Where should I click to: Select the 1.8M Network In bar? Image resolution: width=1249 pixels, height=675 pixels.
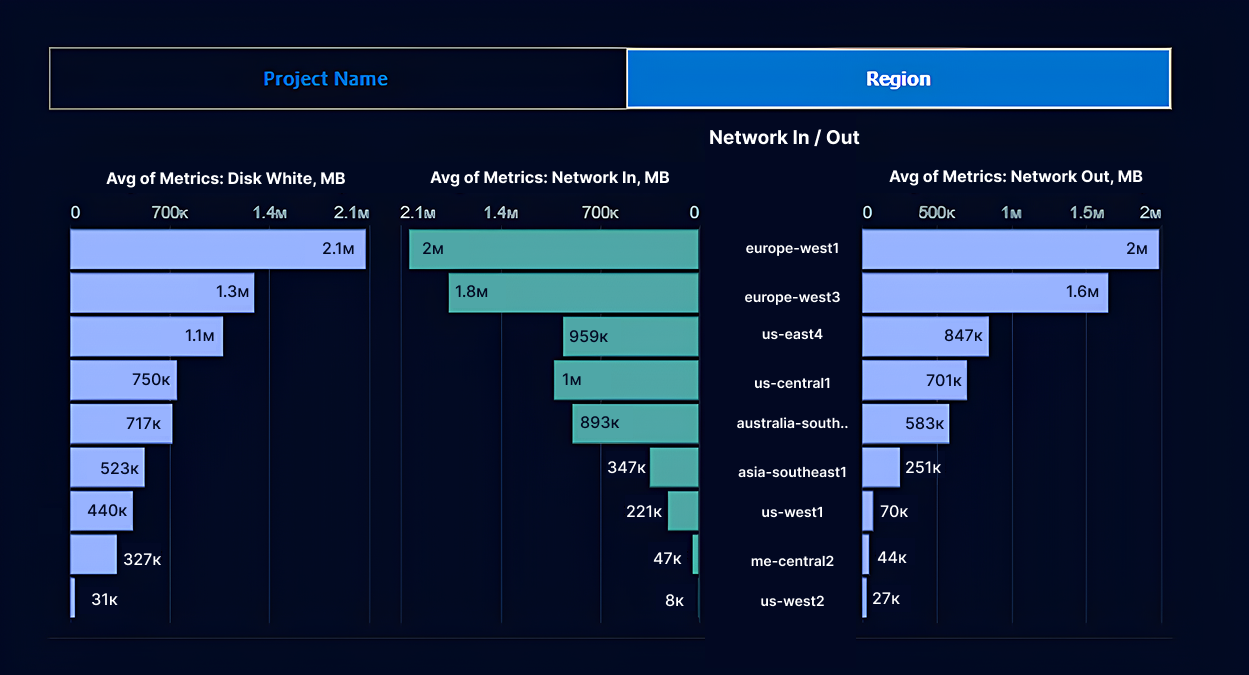point(572,292)
